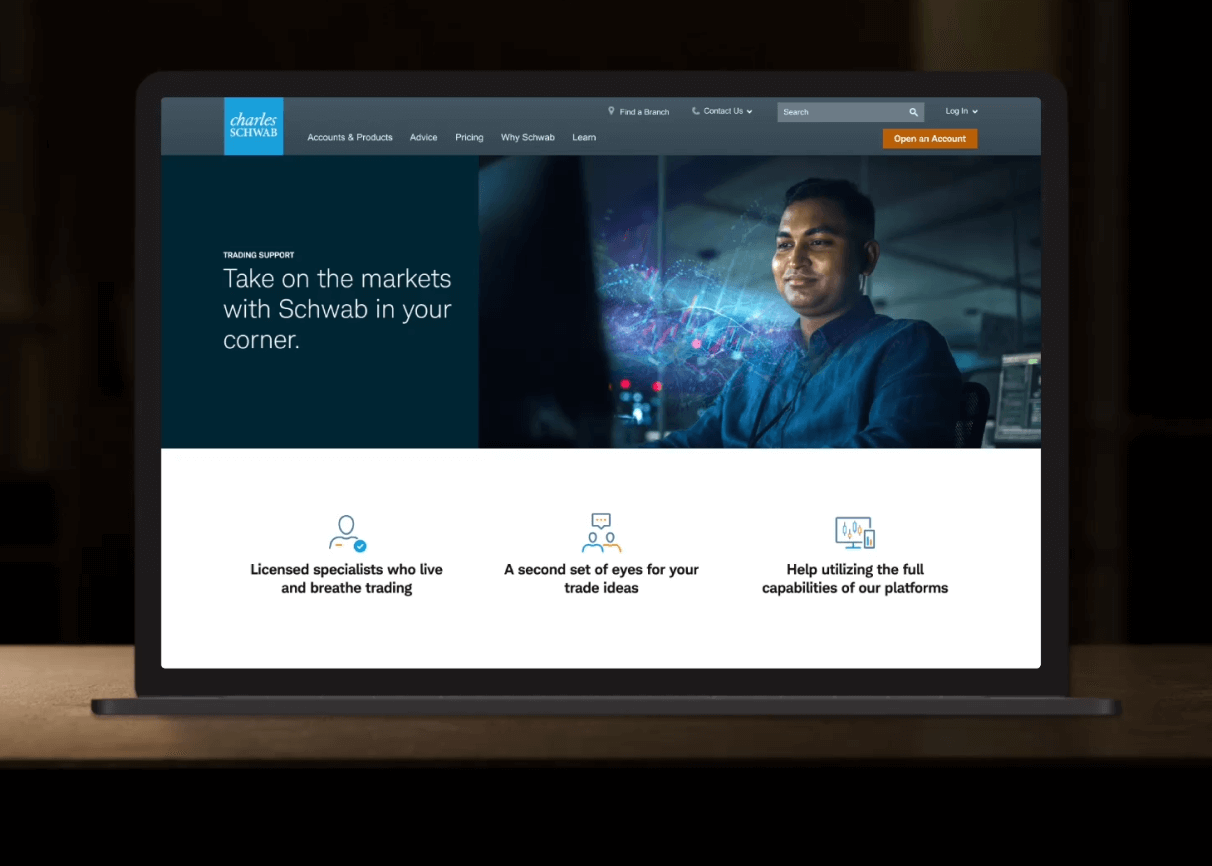Expand the Contact Us dropdown arrow
This screenshot has height=866, width=1212.
(749, 112)
